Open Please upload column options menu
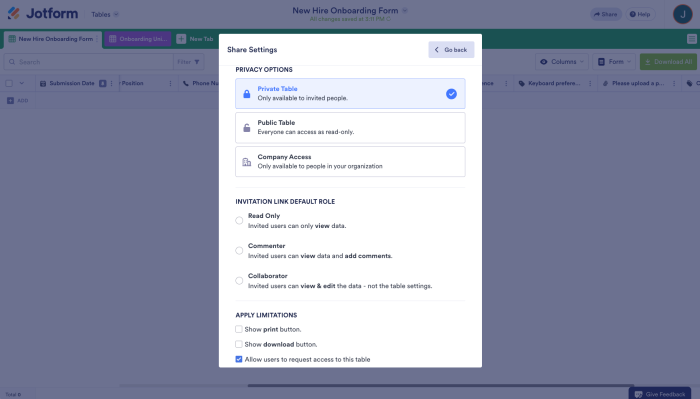 tap(674, 83)
